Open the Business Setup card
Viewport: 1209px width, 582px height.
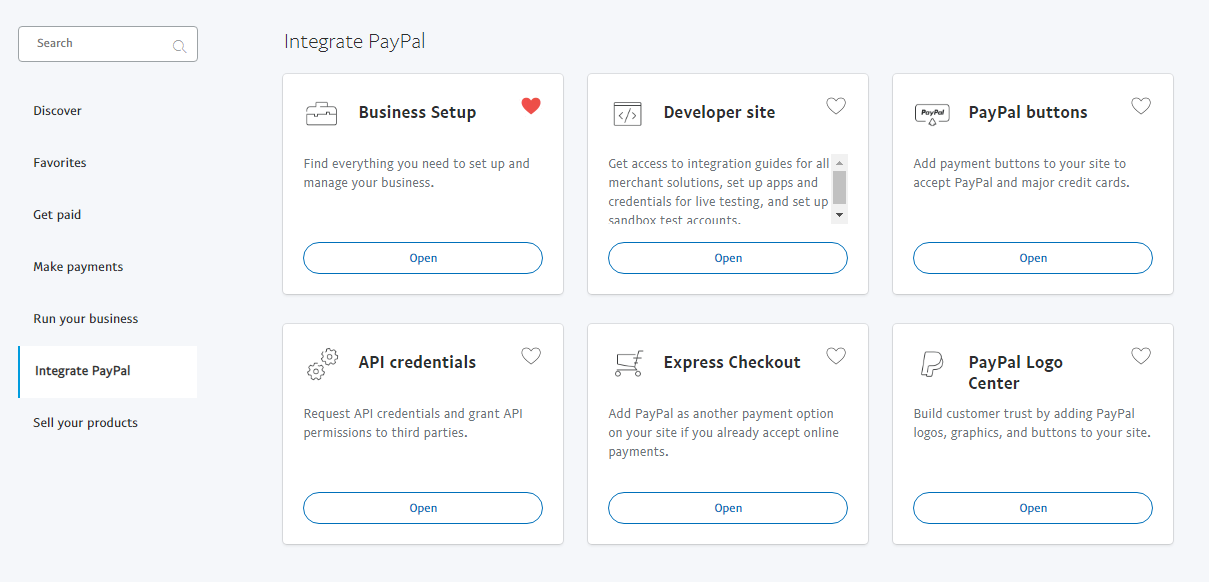click(x=423, y=258)
